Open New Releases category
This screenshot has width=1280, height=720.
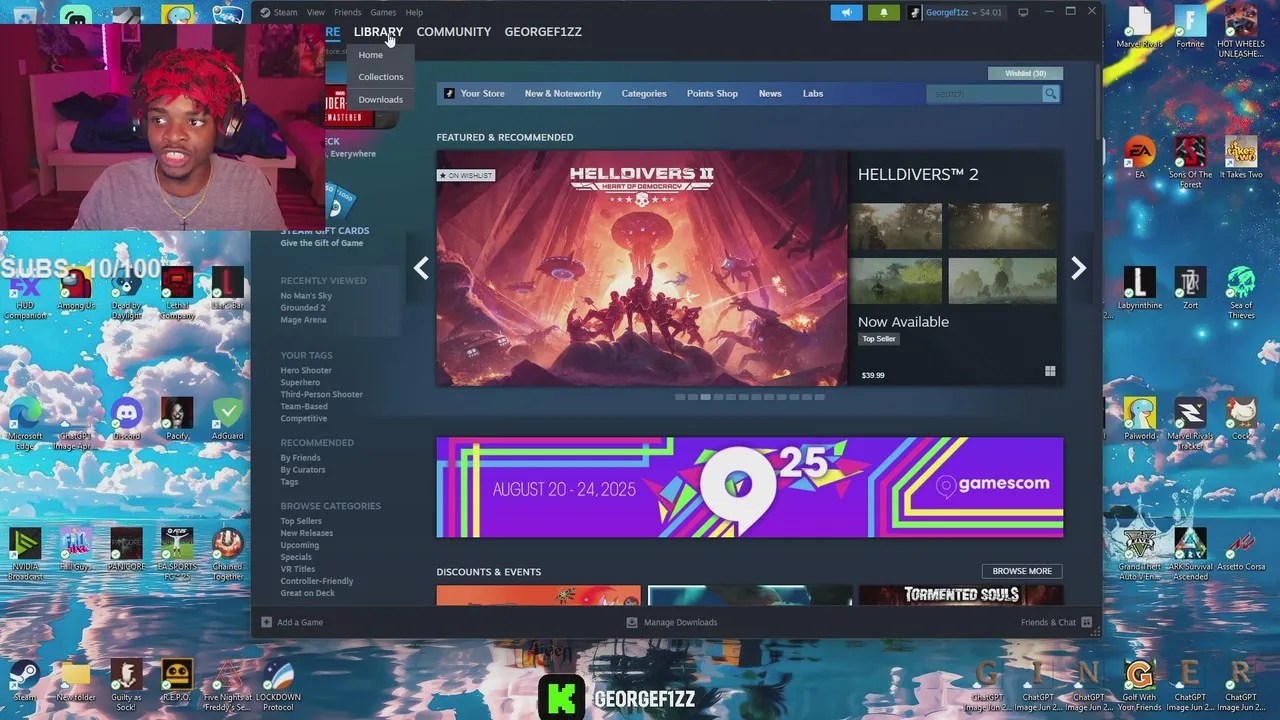(x=307, y=533)
